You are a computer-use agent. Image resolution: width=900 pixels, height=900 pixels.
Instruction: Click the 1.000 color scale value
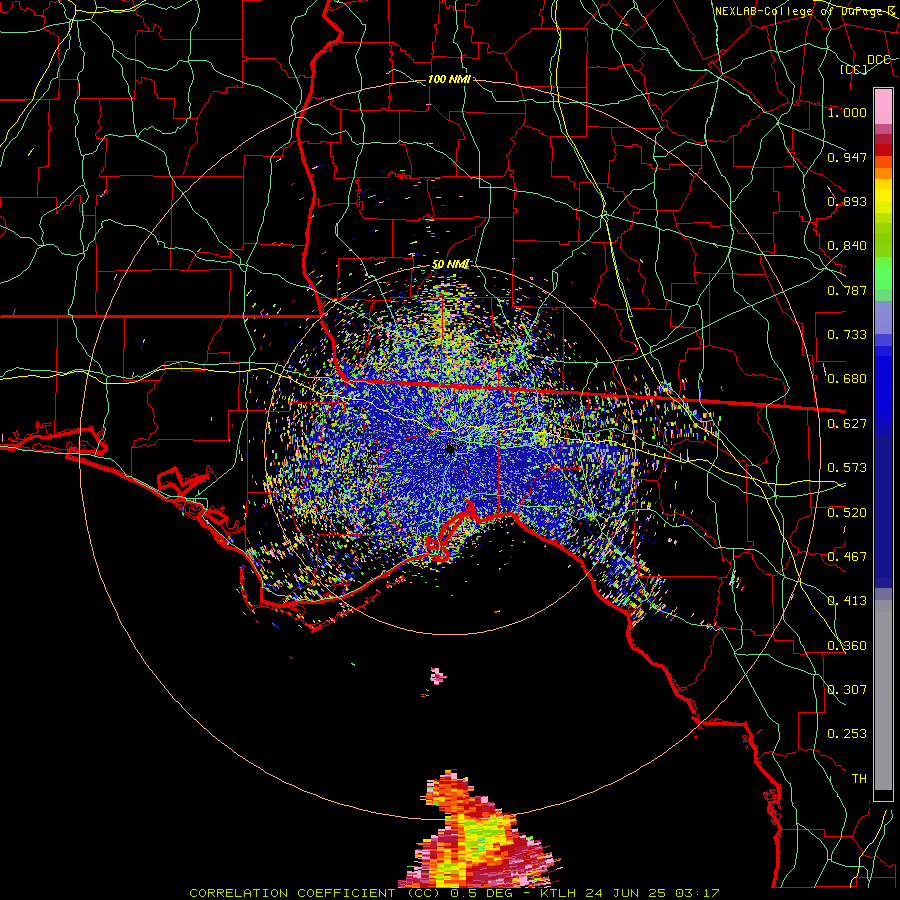tap(847, 112)
